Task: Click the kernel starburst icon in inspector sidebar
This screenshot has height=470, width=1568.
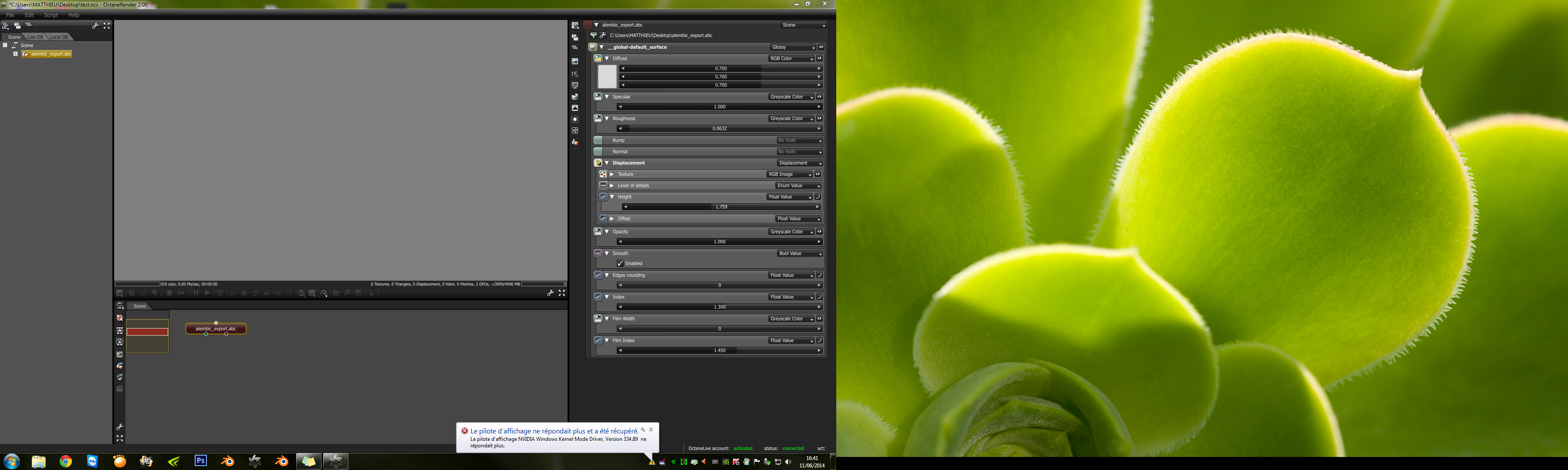Action: (x=574, y=119)
